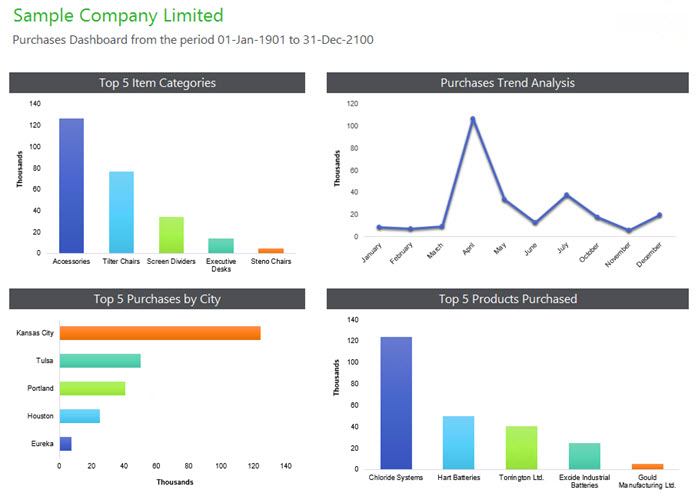Click the Accessories bar in Item Categories
This screenshot has height=500, width=698.
(x=71, y=186)
